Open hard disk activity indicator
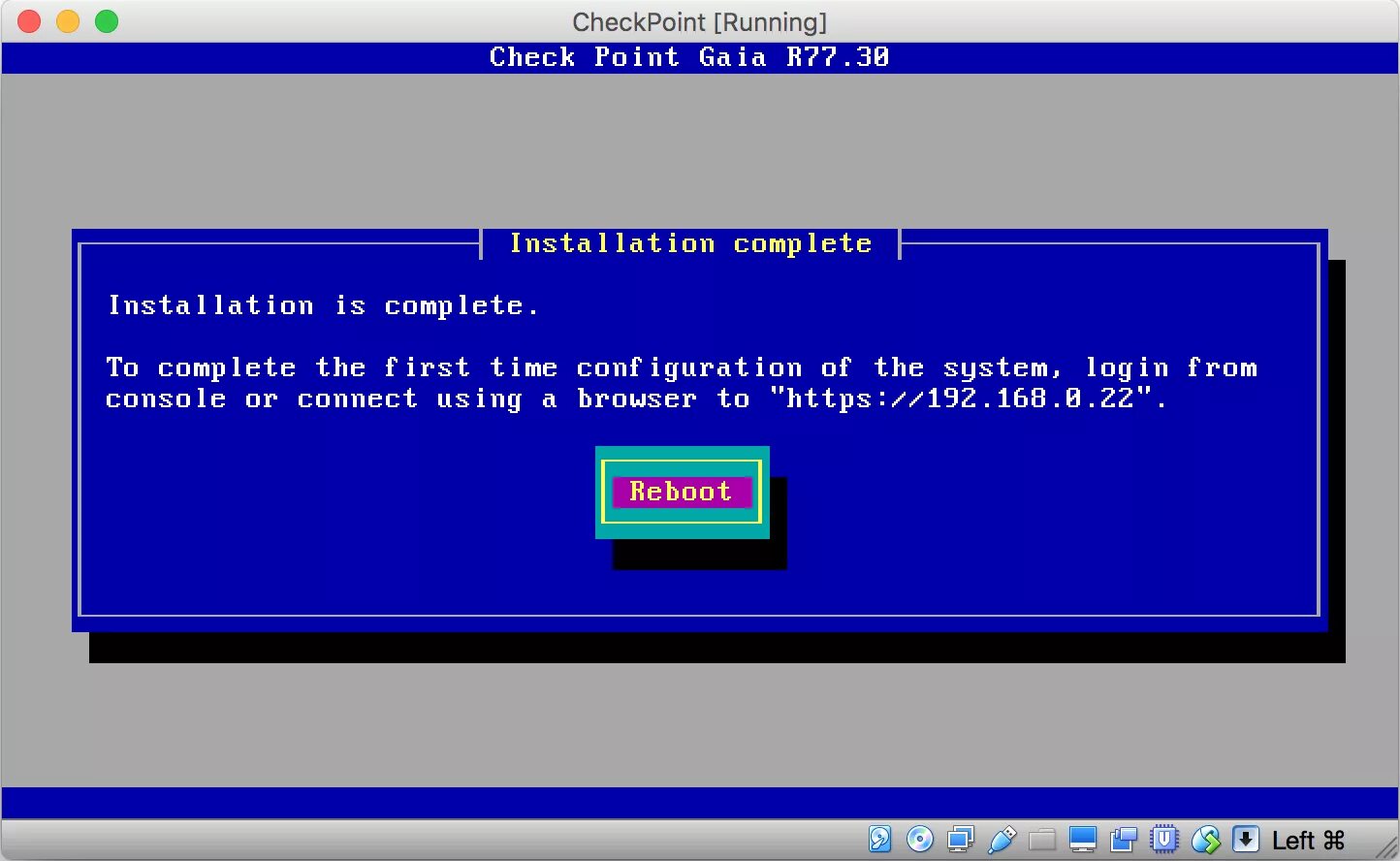 [879, 839]
